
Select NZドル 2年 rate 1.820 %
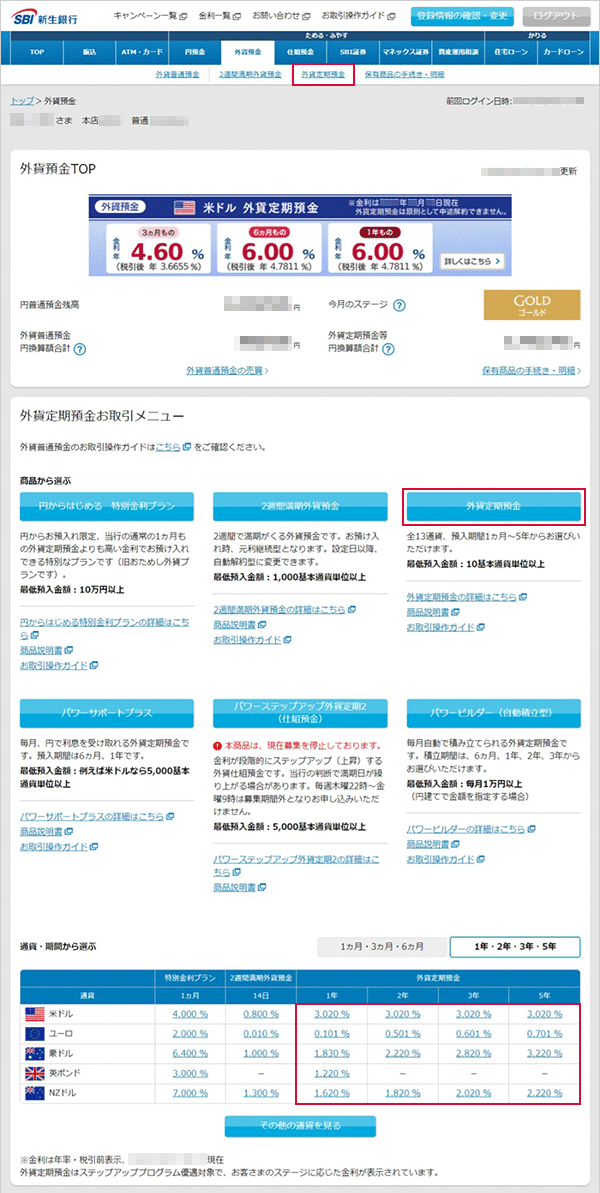point(402,1093)
